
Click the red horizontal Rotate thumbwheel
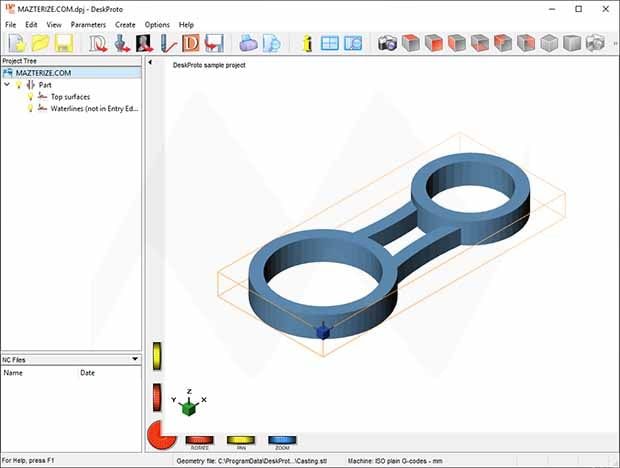[200, 440]
